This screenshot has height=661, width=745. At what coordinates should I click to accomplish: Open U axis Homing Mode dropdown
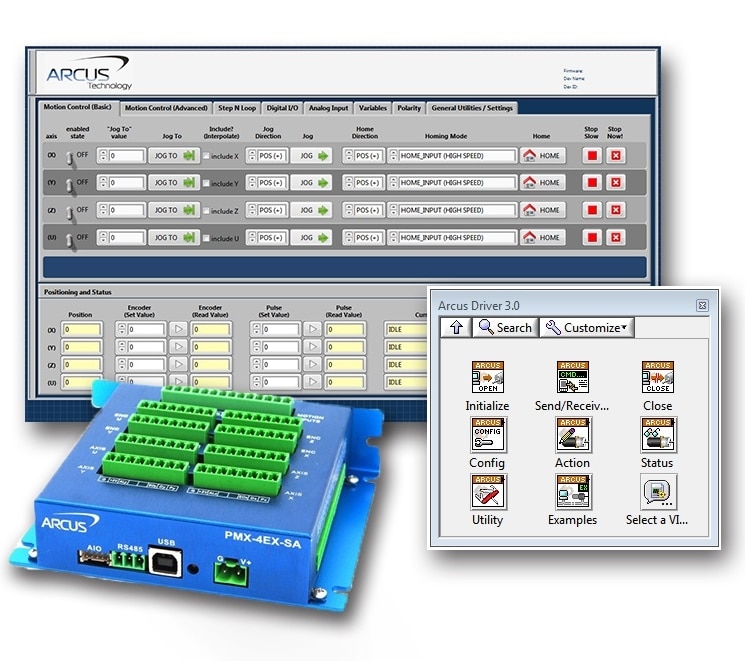(x=452, y=237)
